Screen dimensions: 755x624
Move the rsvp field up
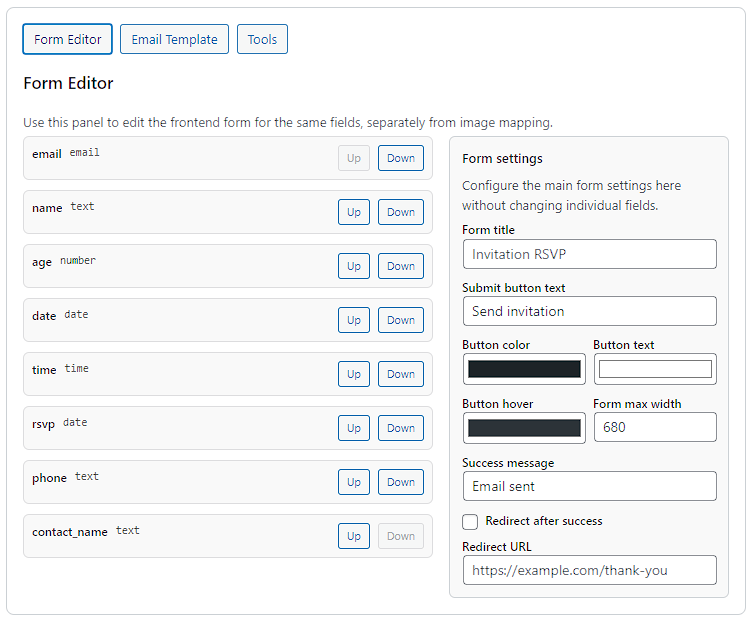tap(353, 428)
